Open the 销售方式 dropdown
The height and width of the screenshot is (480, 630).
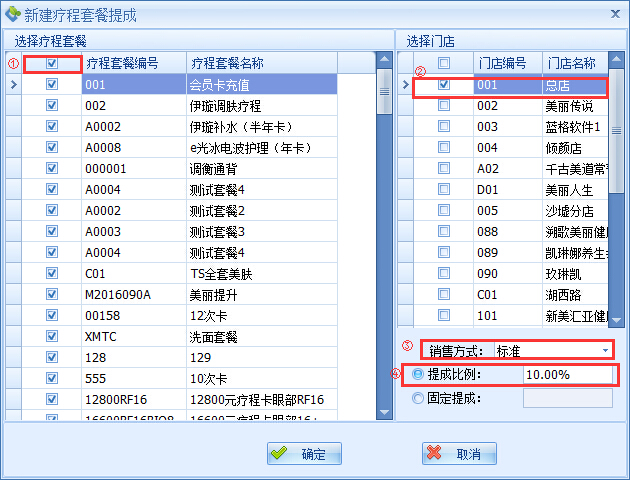click(x=605, y=350)
